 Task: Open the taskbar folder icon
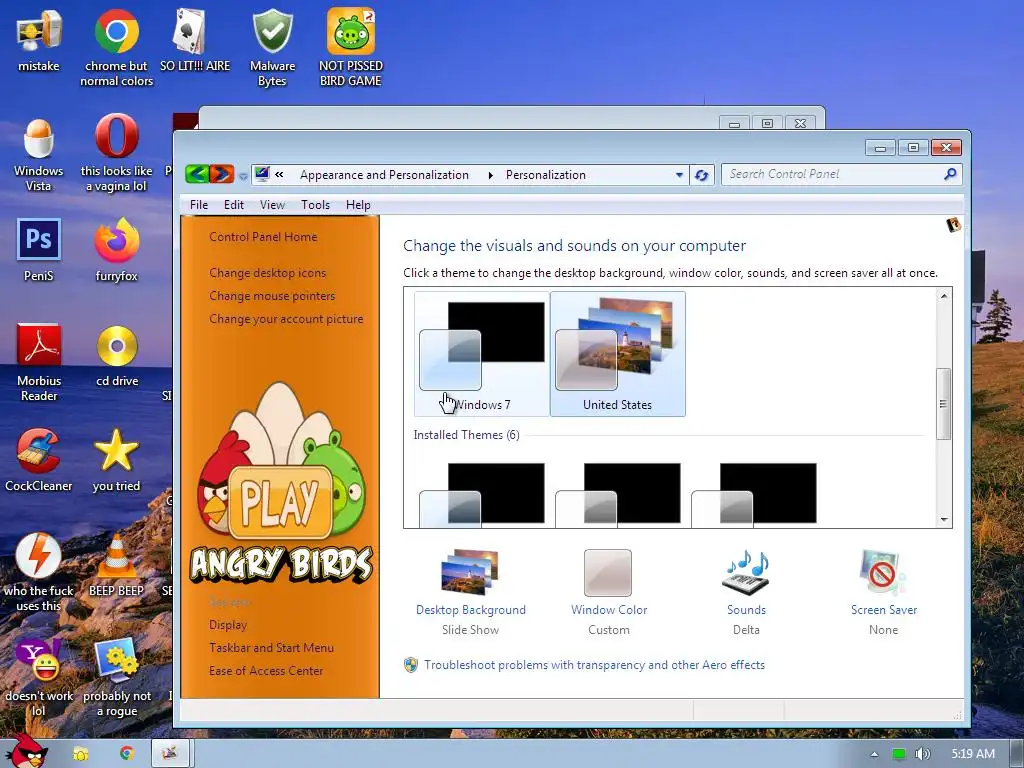point(80,754)
